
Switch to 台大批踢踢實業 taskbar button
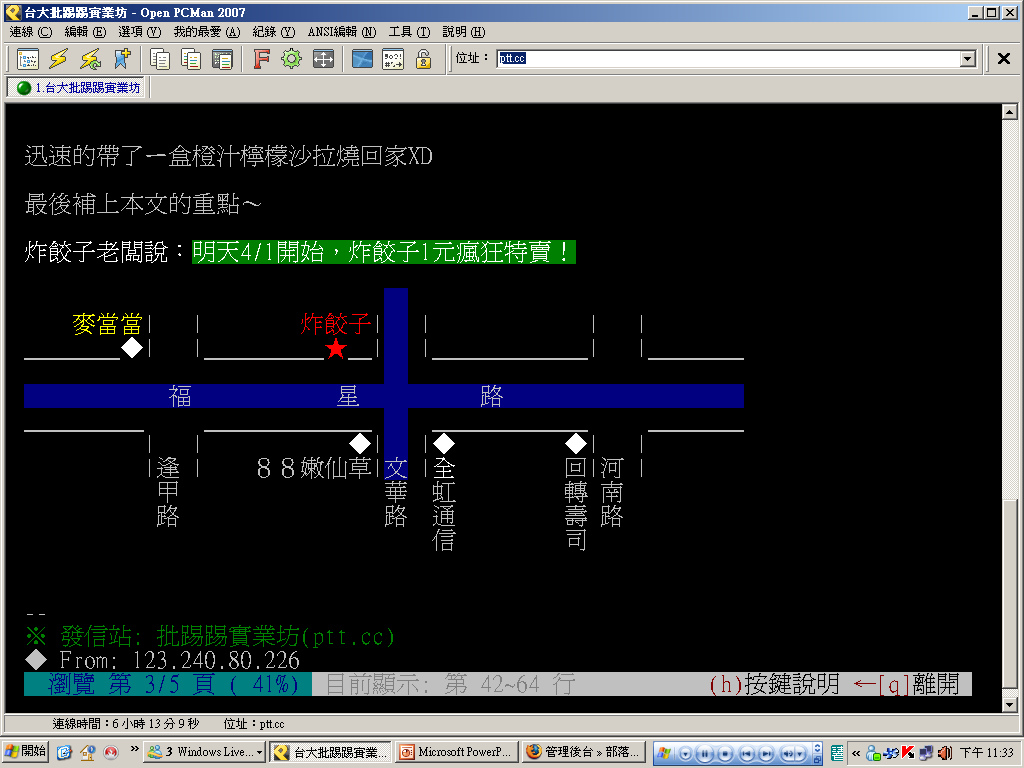click(331, 752)
